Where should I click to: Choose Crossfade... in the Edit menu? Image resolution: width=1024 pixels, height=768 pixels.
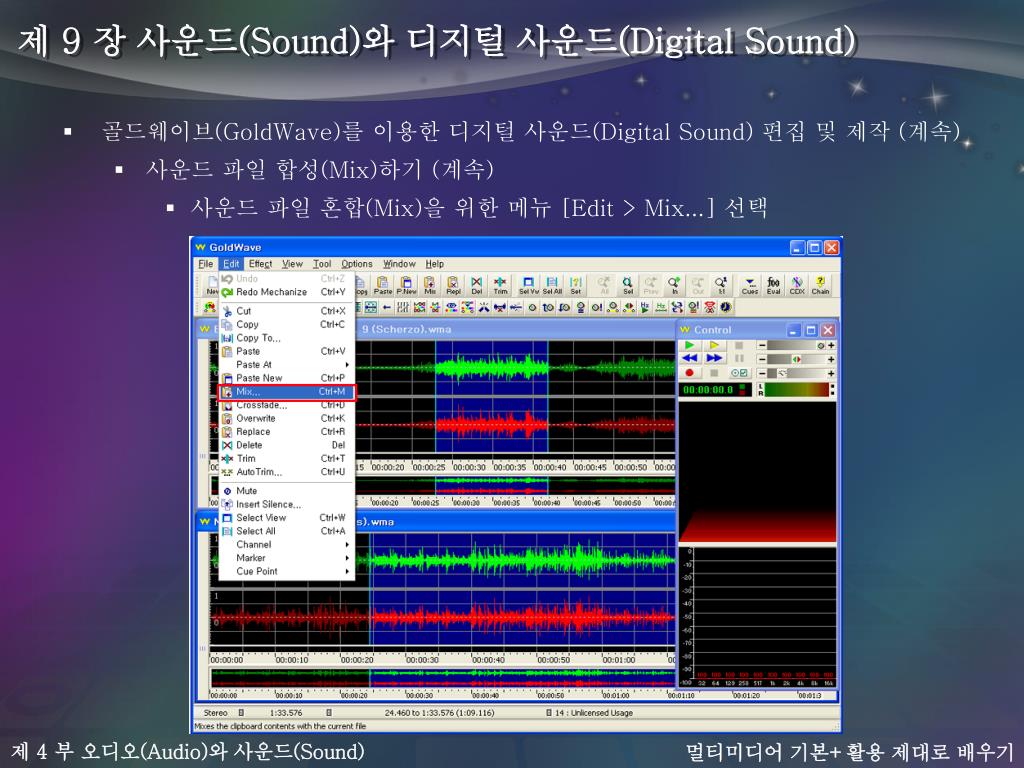(286, 405)
